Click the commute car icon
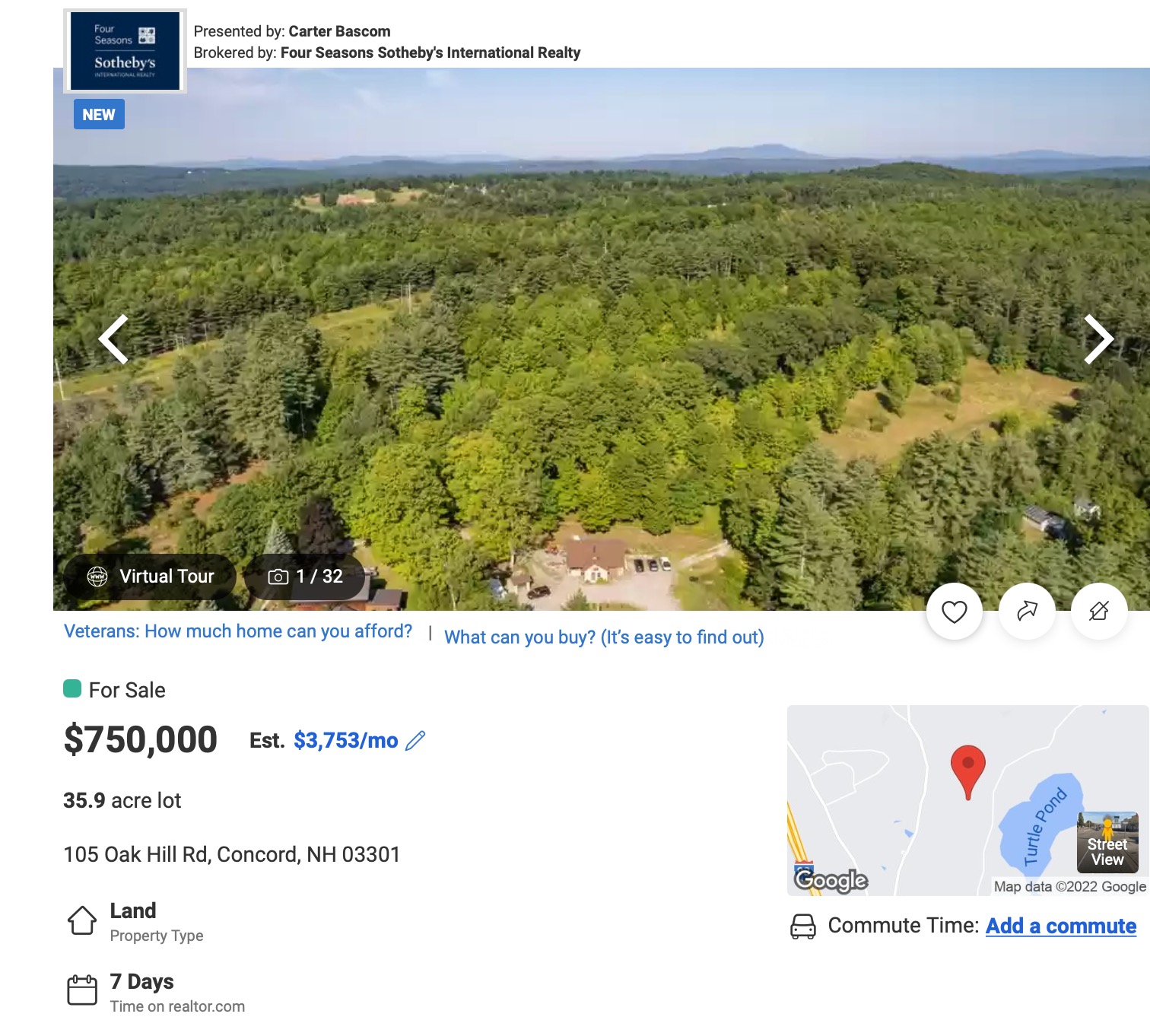The image size is (1150, 1036). [803, 926]
